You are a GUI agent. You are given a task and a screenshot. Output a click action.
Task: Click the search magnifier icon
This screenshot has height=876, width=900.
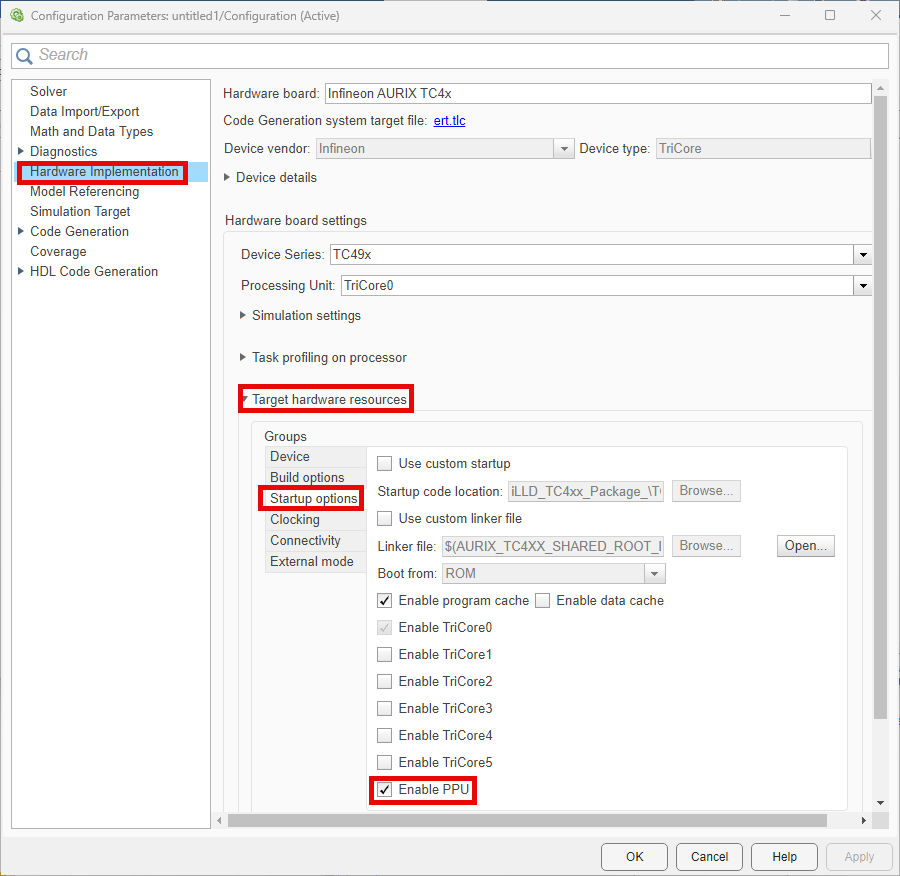click(x=24, y=55)
